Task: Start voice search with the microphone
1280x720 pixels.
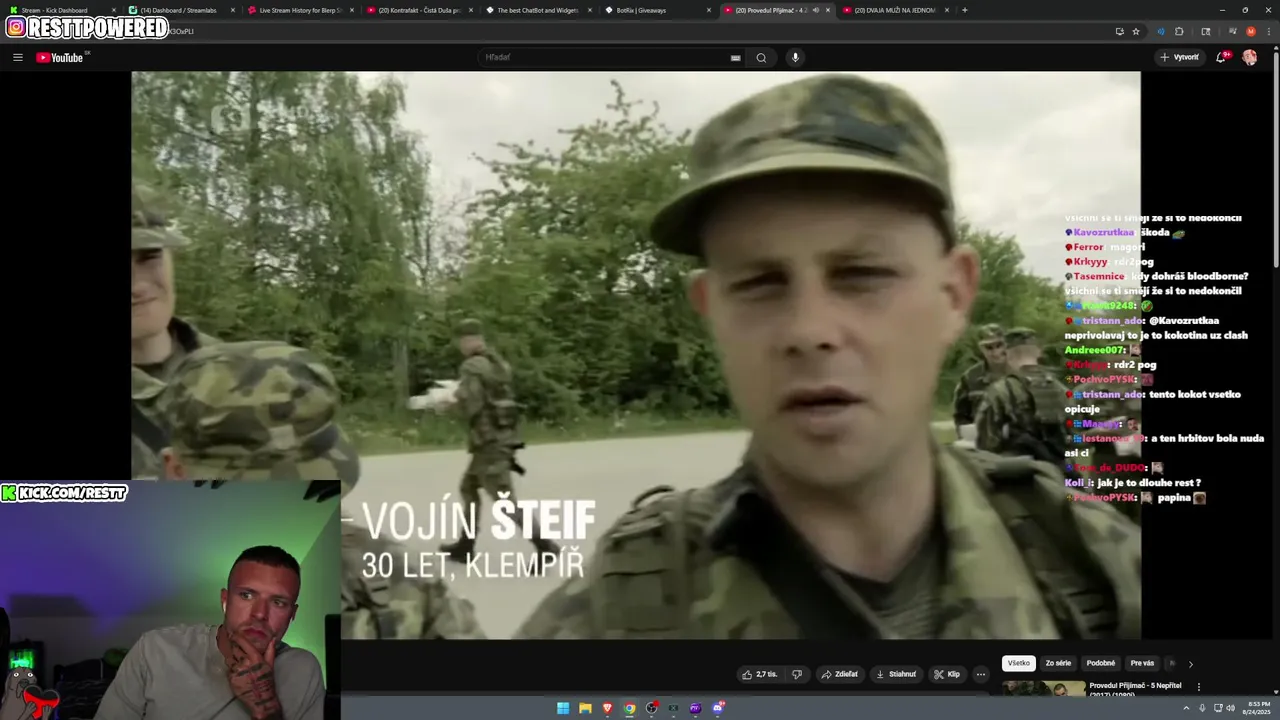Action: pyautogui.click(x=795, y=57)
